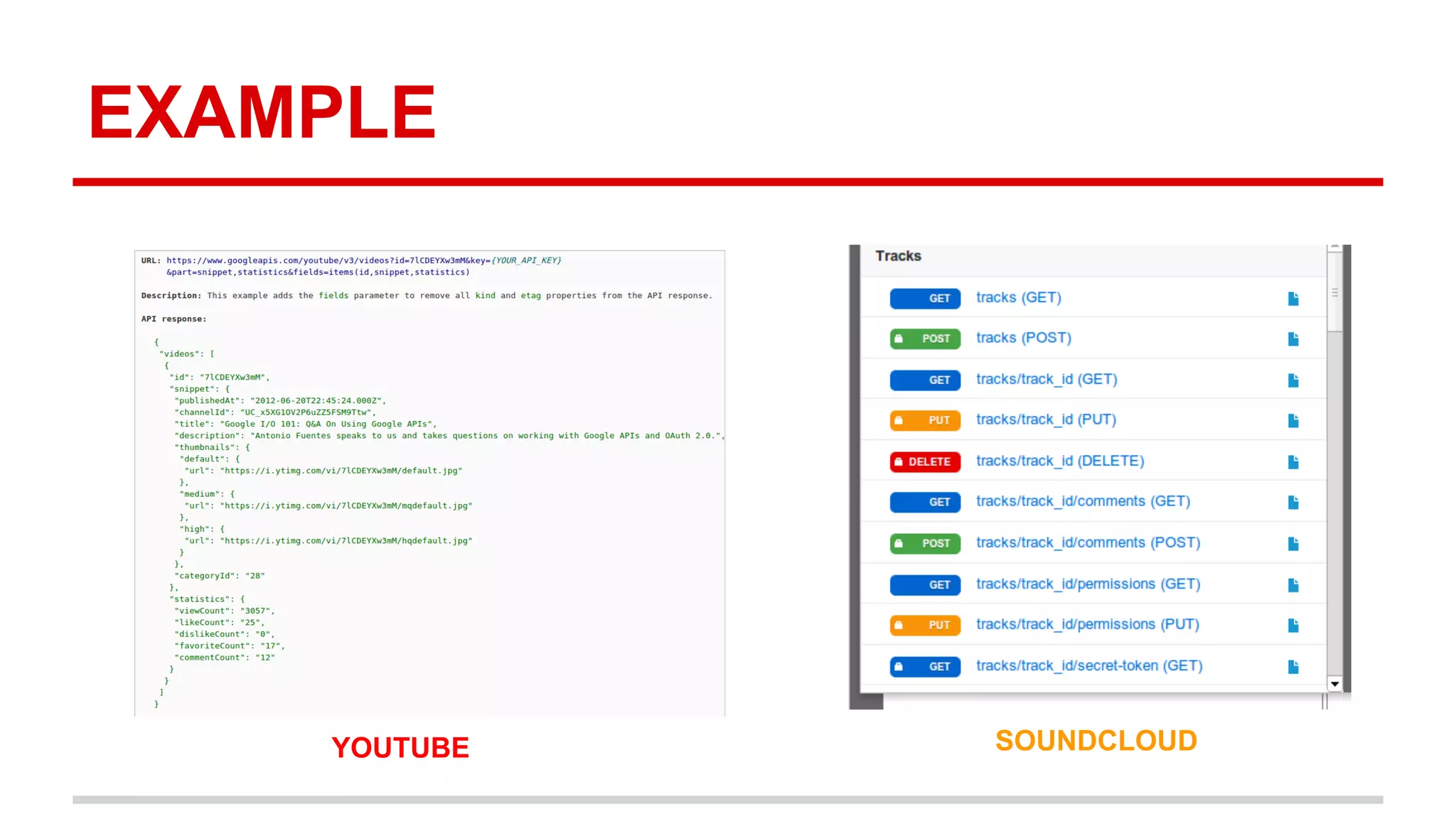
Task: Open the tracks/track_id (GET) link
Action: click(1046, 380)
